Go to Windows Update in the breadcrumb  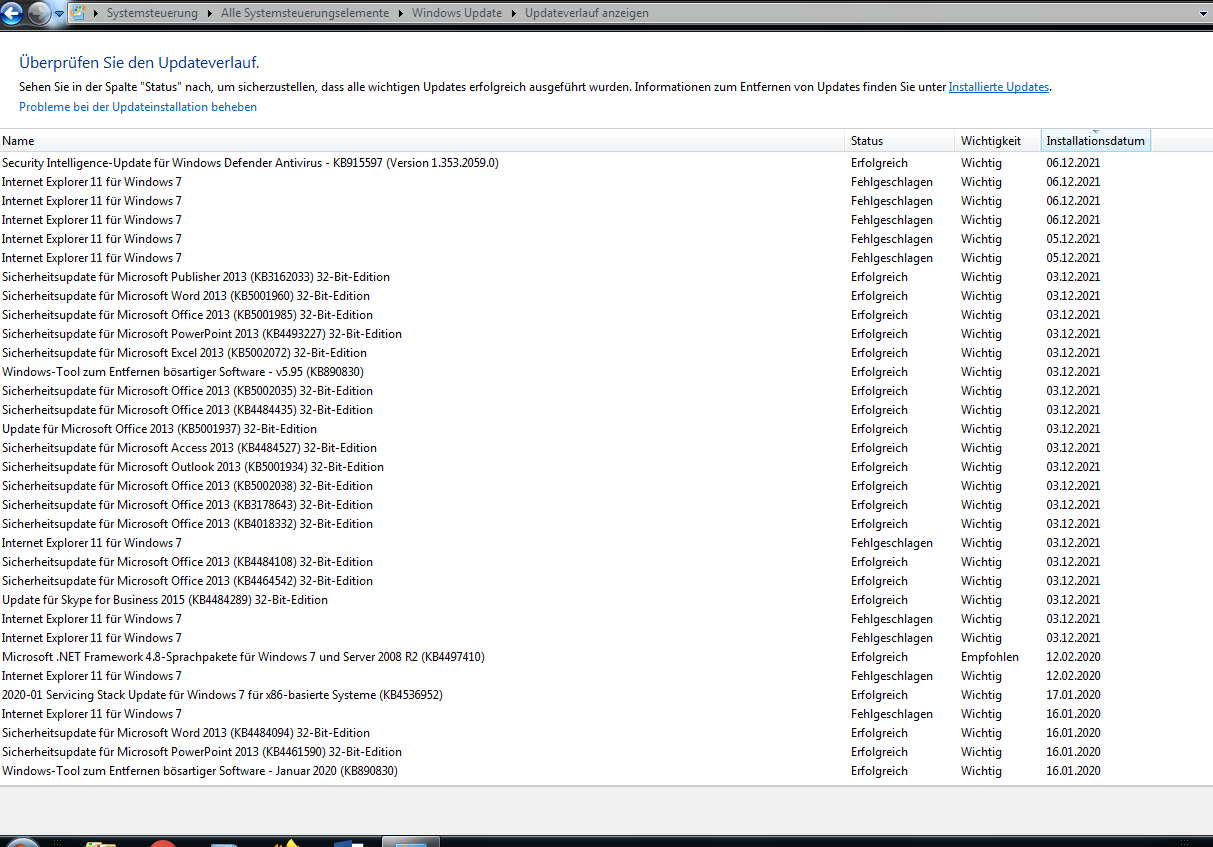459,13
